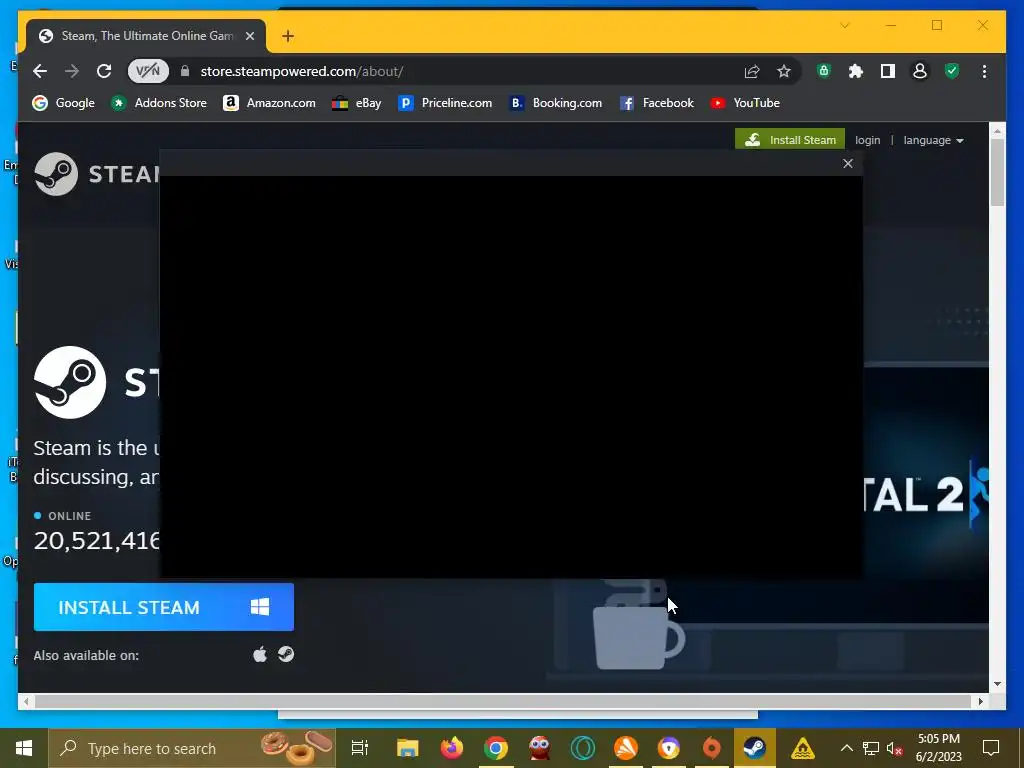Open the Windows Start menu

pyautogui.click(x=24, y=748)
